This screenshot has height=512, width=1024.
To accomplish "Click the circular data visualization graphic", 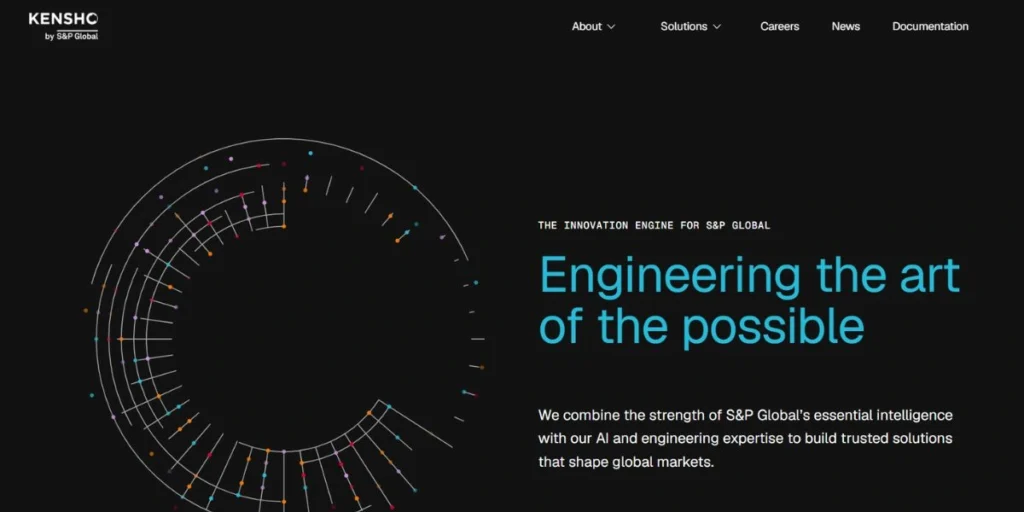I will (x=284, y=325).
